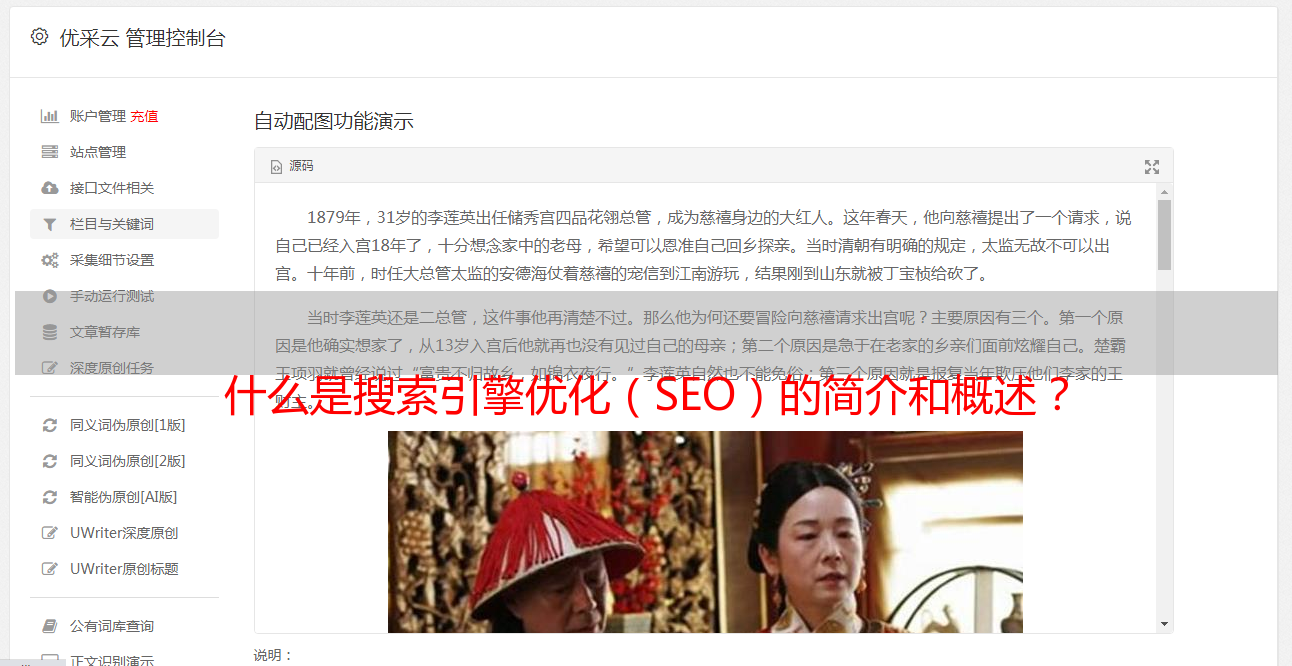Open 智能伪原创[AI版] in sidebar
This screenshot has width=1292, height=666.
[123, 497]
